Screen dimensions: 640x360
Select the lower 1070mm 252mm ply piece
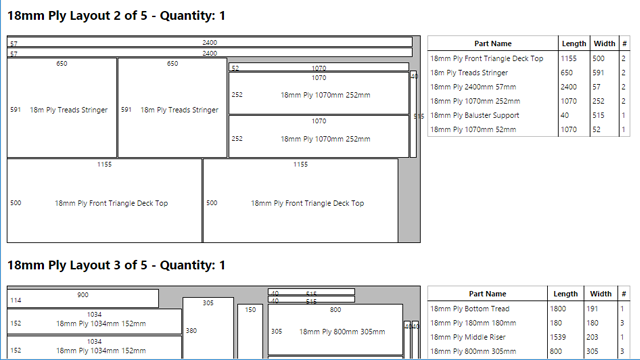319,136
